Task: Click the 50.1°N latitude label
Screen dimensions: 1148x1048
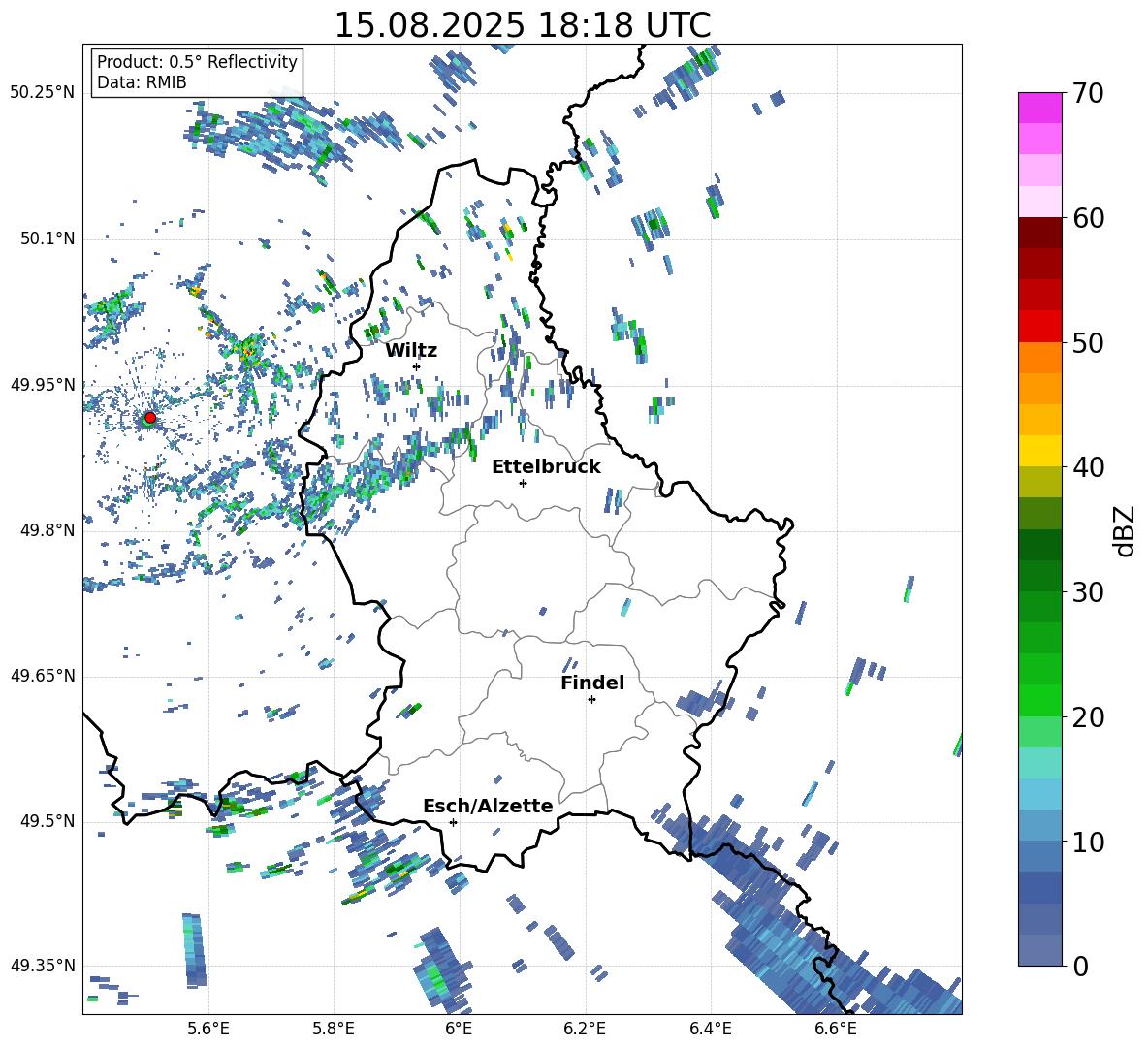Action: point(48,238)
